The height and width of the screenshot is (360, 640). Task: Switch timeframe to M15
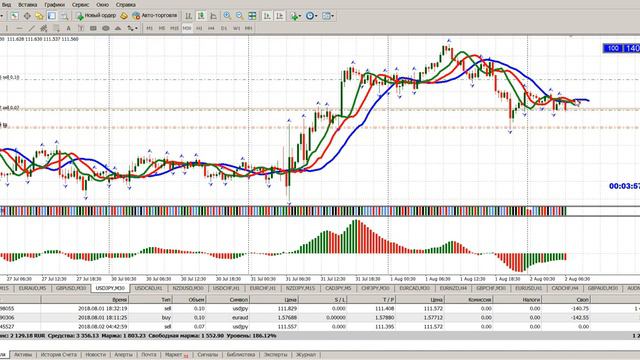click(x=174, y=28)
